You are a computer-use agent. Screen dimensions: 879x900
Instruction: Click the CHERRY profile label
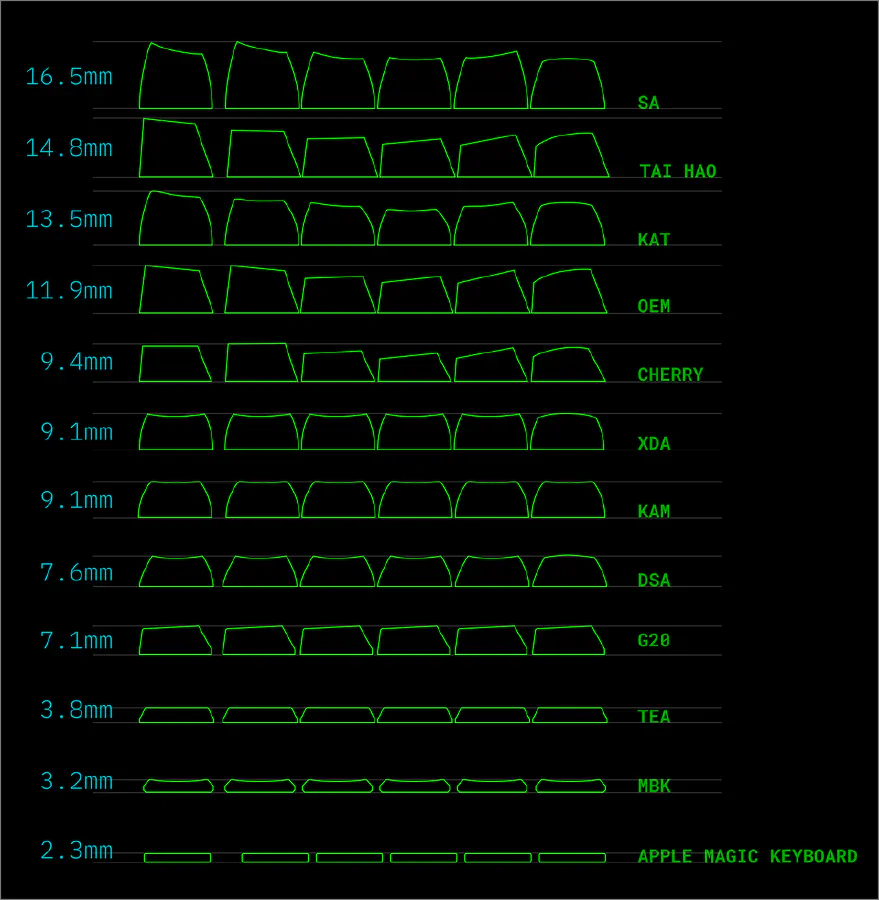670,374
